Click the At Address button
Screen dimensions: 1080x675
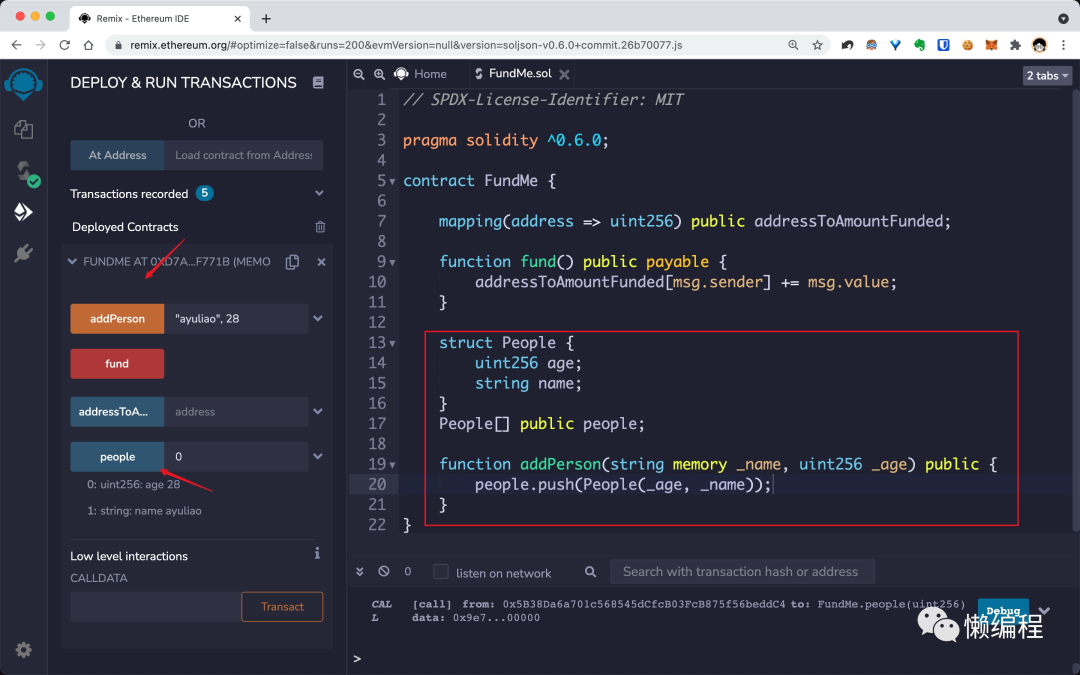(x=117, y=155)
